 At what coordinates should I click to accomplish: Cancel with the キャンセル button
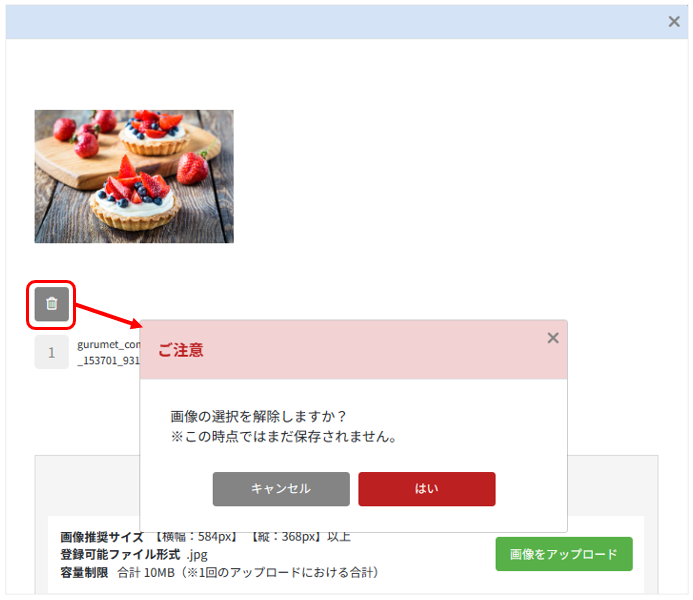(281, 489)
